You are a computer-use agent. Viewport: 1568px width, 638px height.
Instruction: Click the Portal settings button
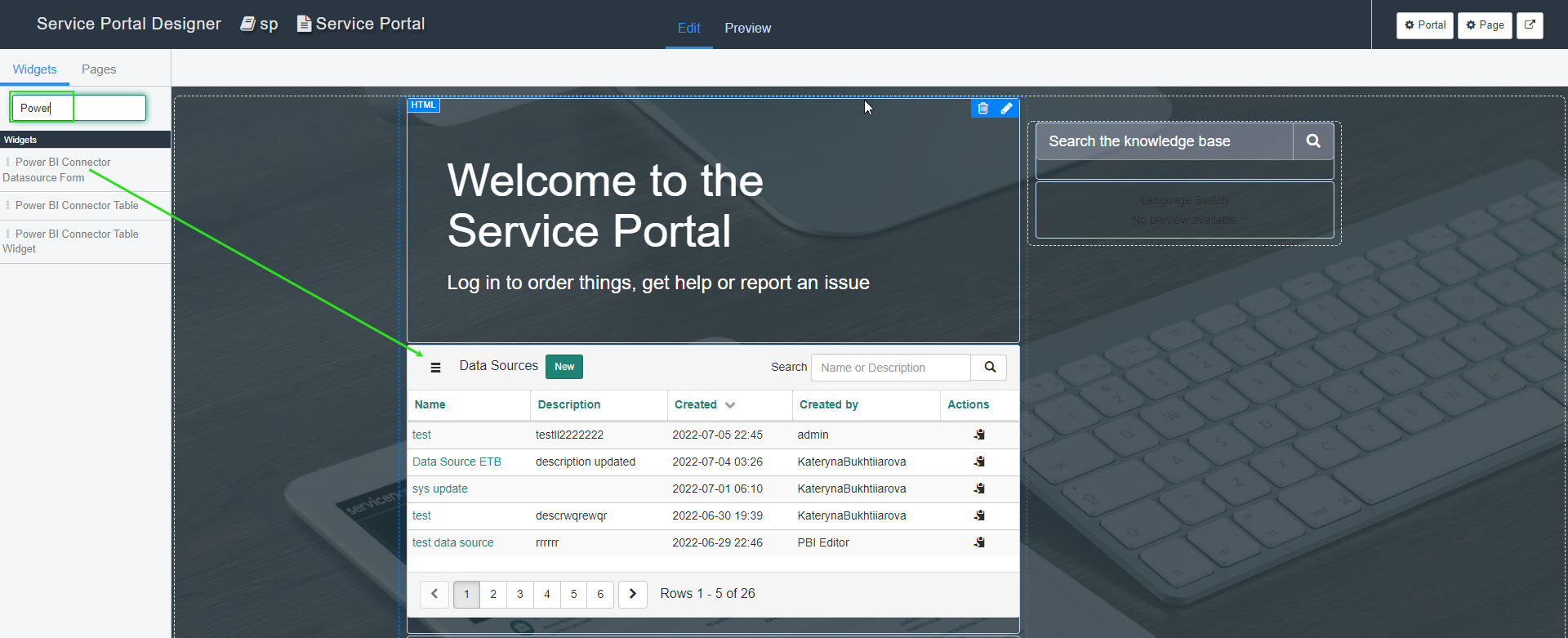pyautogui.click(x=1424, y=25)
